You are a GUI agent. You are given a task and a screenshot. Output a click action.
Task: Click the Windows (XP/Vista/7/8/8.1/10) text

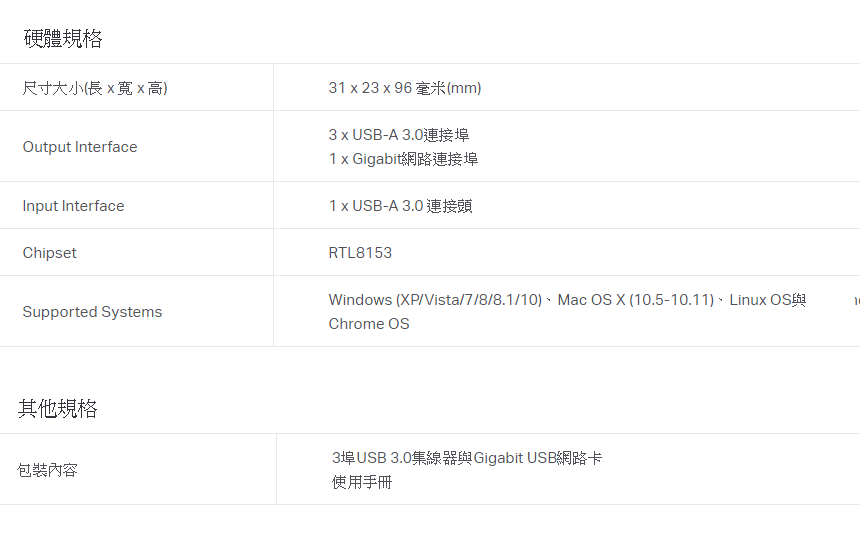coord(435,300)
